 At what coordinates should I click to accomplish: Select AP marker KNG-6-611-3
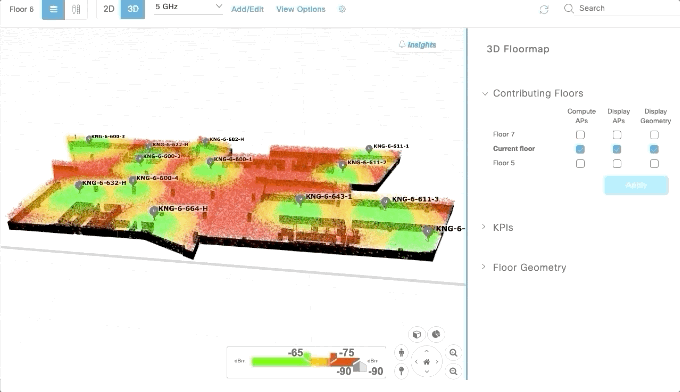point(385,202)
